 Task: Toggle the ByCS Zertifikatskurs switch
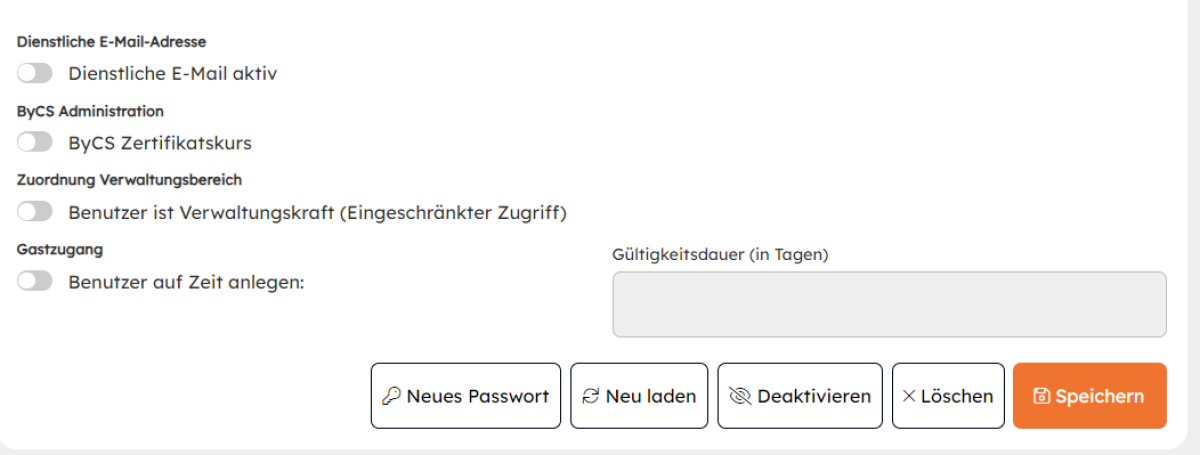[x=35, y=143]
